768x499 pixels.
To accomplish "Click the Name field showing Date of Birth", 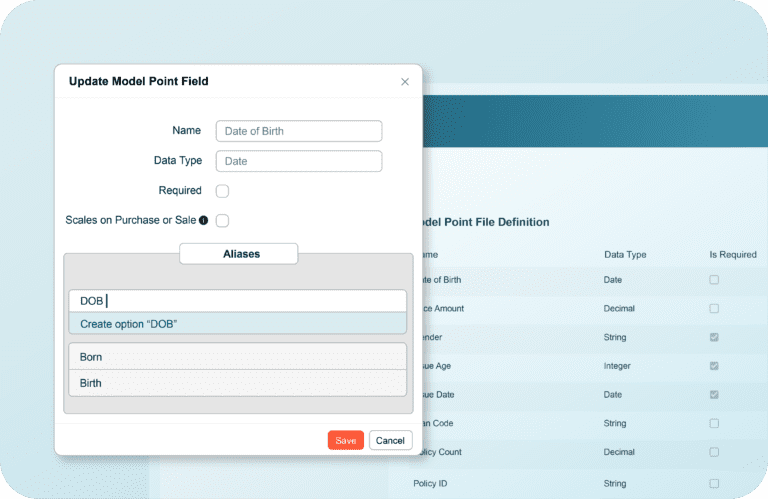I will [298, 131].
